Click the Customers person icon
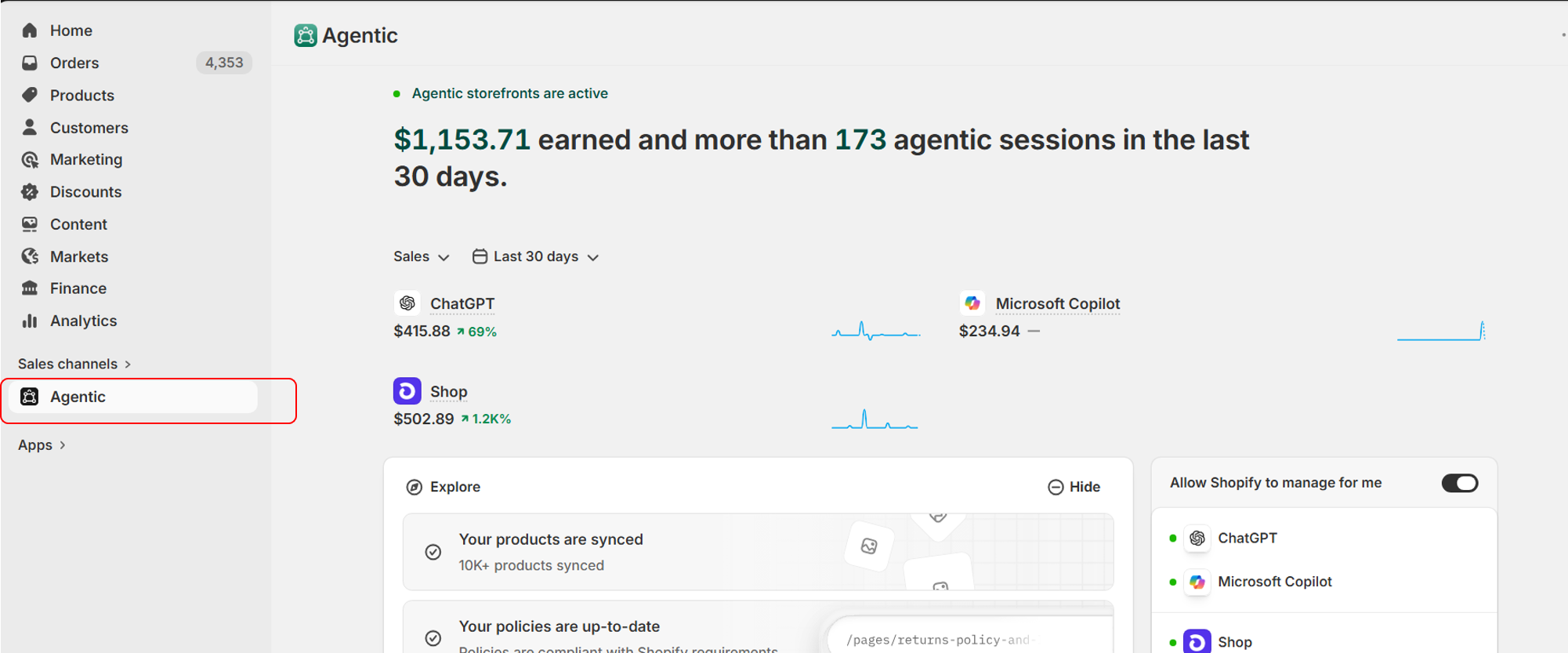Image resolution: width=1568 pixels, height=653 pixels. tap(30, 127)
